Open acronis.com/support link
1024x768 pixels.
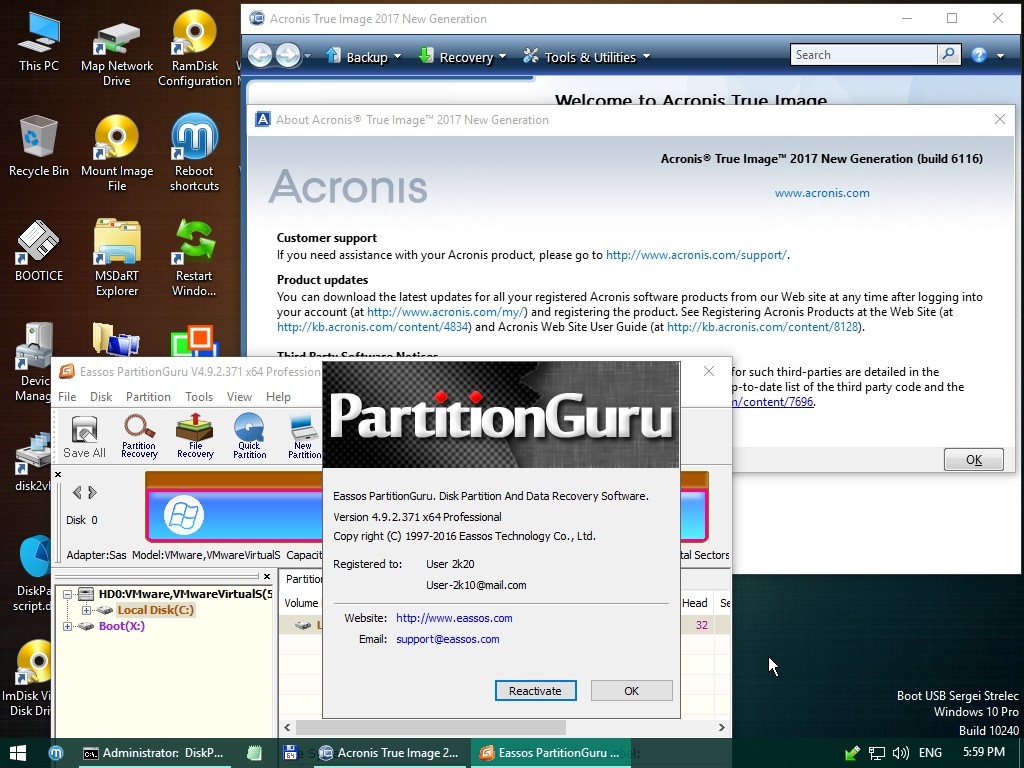coord(696,255)
